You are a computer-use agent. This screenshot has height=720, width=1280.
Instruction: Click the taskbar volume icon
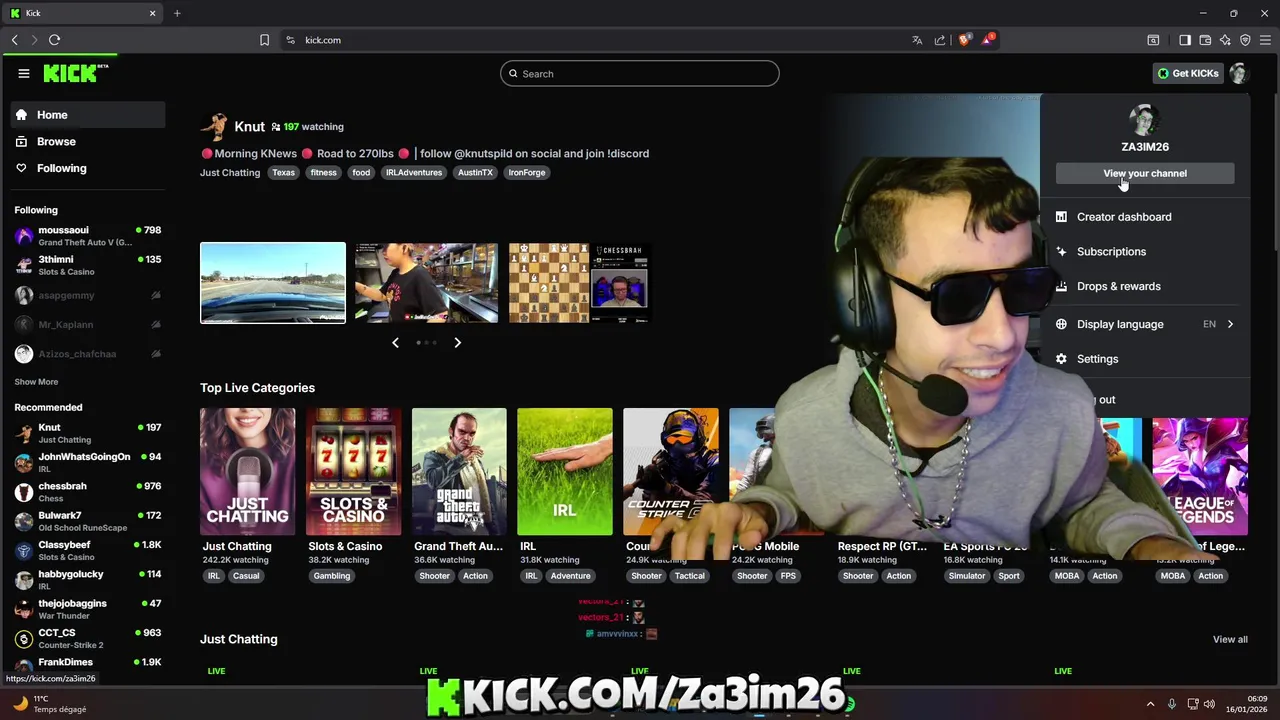[x=1209, y=704]
